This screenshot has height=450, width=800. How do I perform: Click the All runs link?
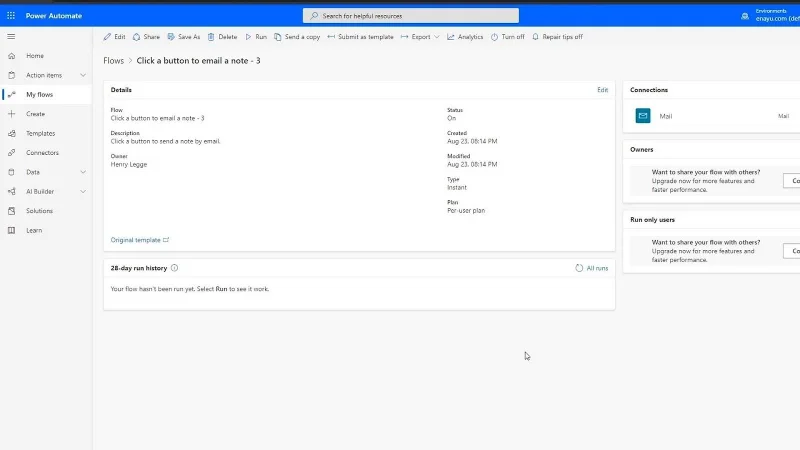click(x=597, y=268)
